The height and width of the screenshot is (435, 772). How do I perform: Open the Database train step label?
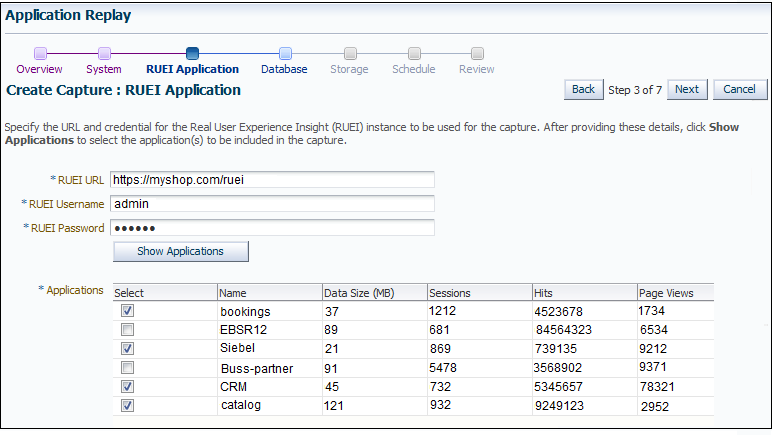tap(284, 69)
